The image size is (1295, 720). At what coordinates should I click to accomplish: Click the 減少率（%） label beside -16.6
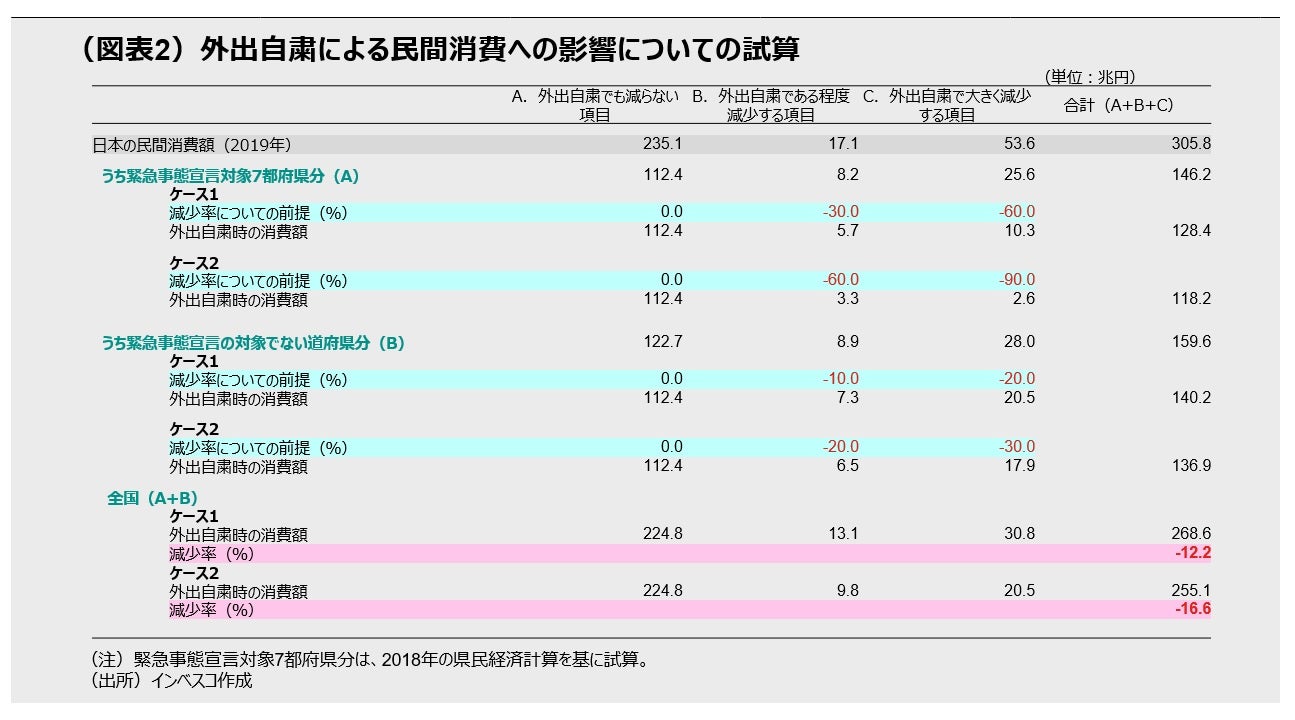tap(212, 610)
